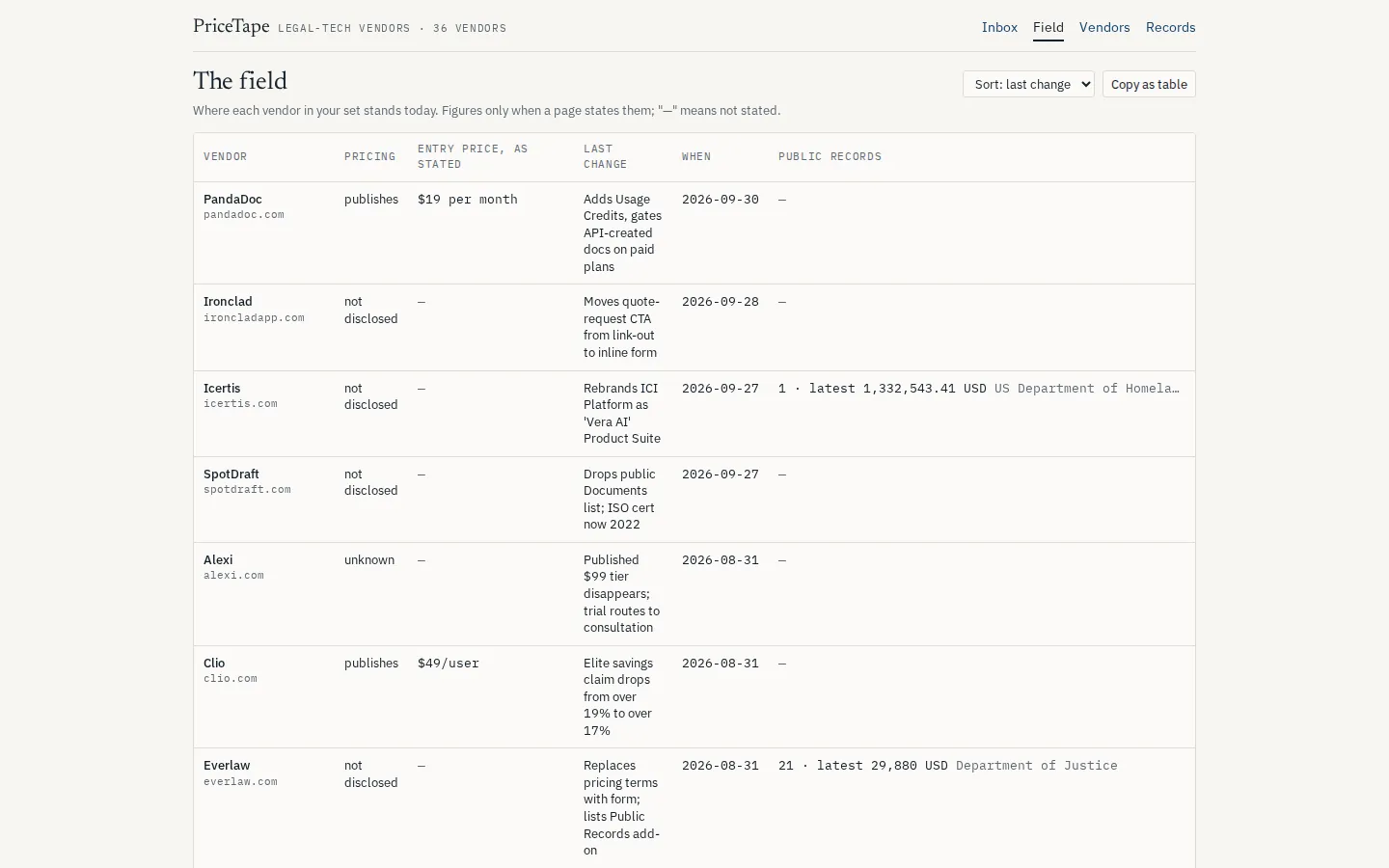Screen dimensions: 1389x868
Task: Open the Vendors tab
Action: tap(1104, 27)
